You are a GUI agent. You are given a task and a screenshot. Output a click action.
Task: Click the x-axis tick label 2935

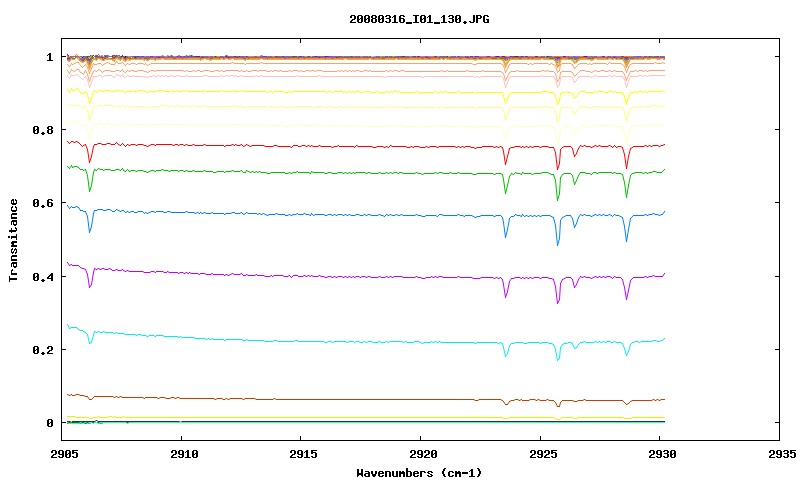782,454
